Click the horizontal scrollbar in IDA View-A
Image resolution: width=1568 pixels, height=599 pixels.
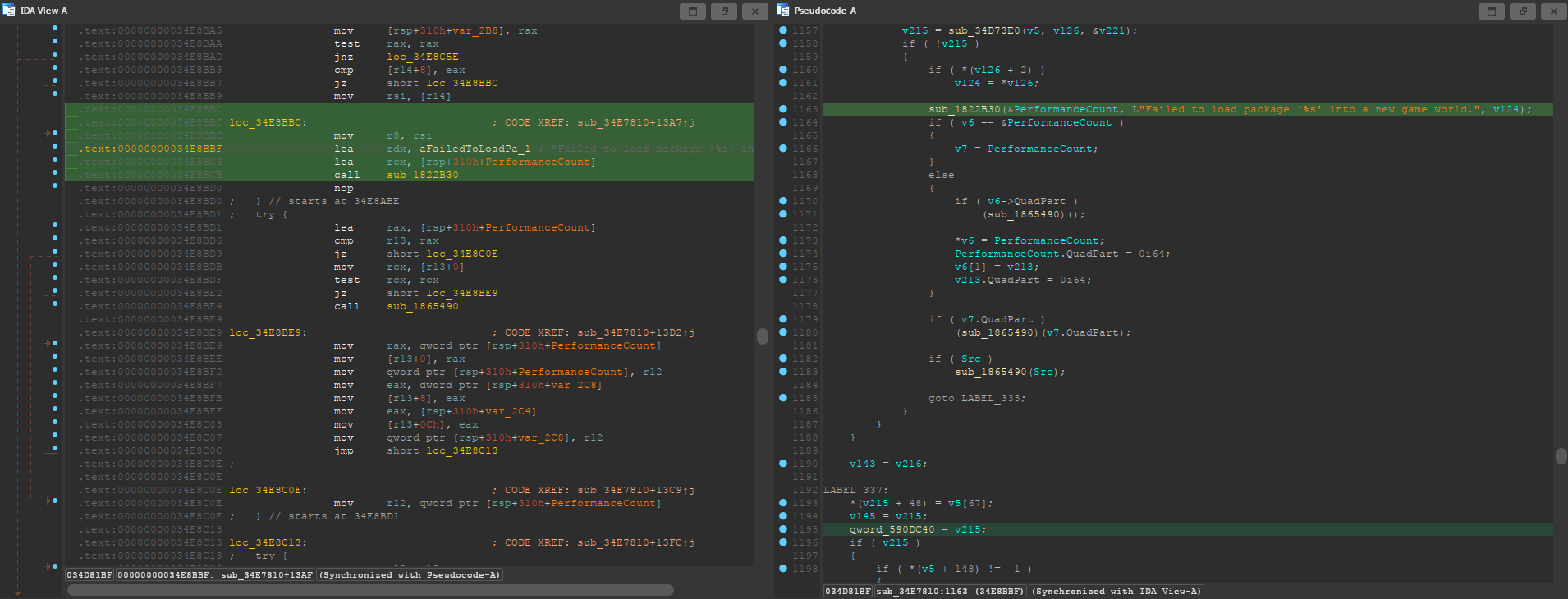coord(370,590)
